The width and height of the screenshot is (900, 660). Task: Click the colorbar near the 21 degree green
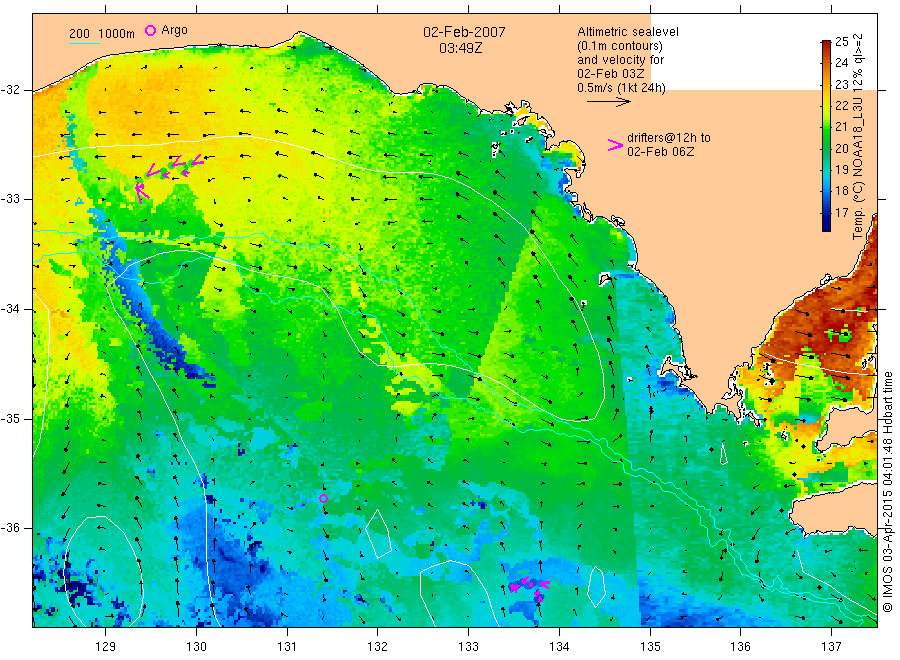[x=826, y=127]
